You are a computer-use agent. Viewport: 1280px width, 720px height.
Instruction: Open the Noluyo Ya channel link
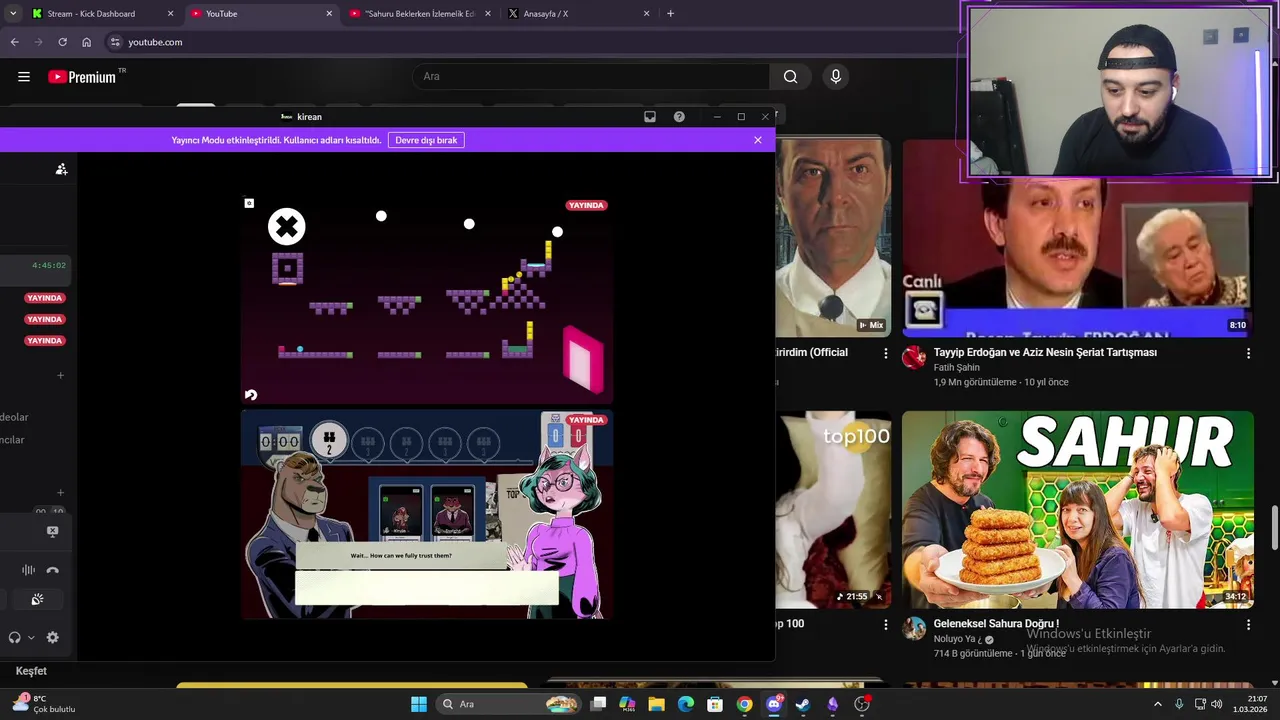point(958,639)
